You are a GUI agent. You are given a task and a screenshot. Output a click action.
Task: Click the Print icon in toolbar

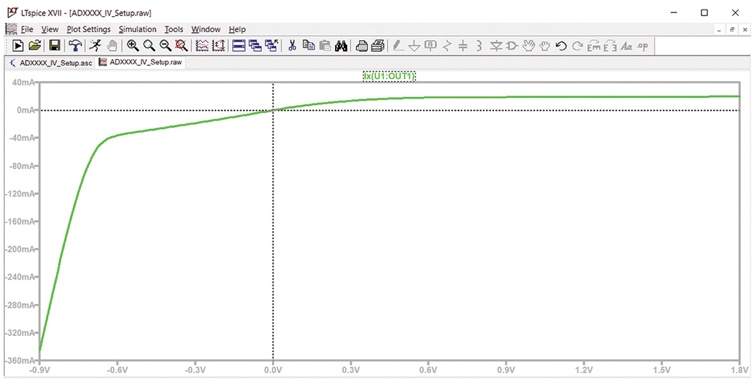[362, 46]
